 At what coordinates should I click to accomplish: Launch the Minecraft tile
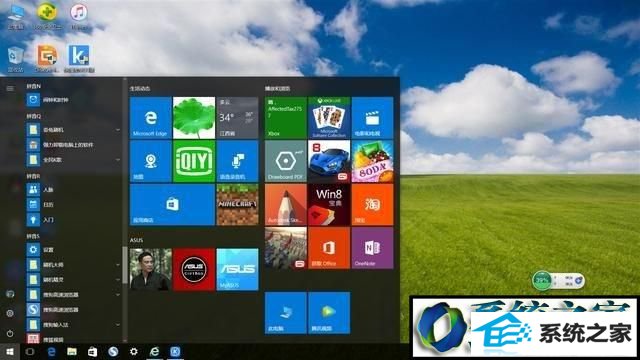click(x=238, y=204)
